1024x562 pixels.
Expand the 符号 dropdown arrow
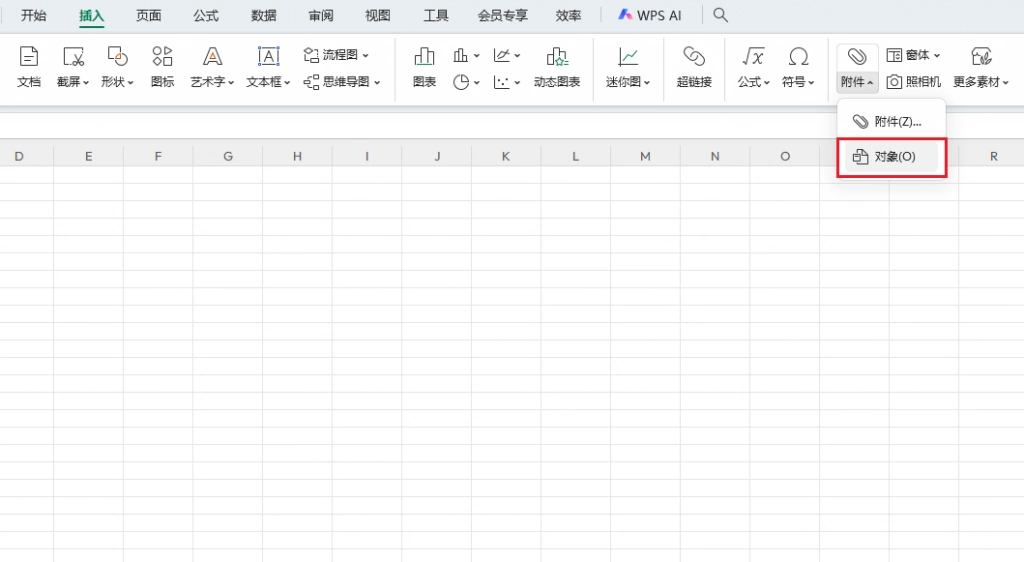pyautogui.click(x=811, y=82)
